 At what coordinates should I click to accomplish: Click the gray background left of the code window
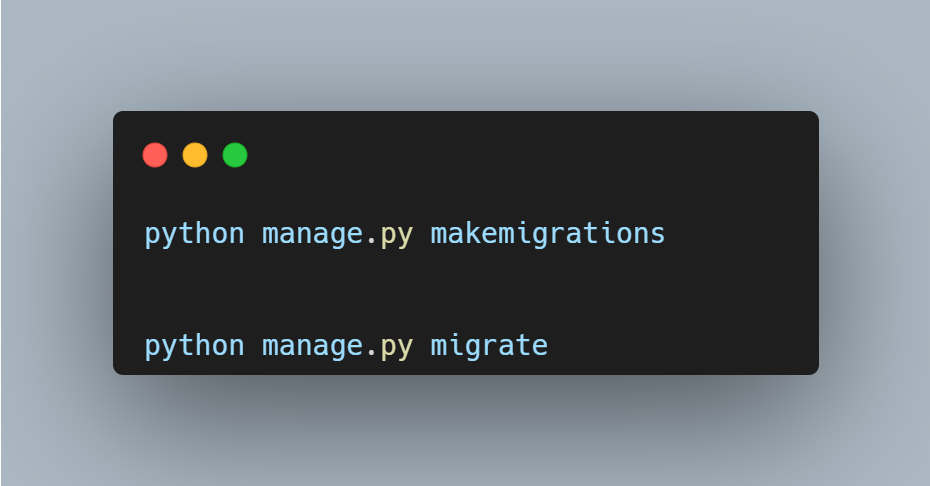56,243
